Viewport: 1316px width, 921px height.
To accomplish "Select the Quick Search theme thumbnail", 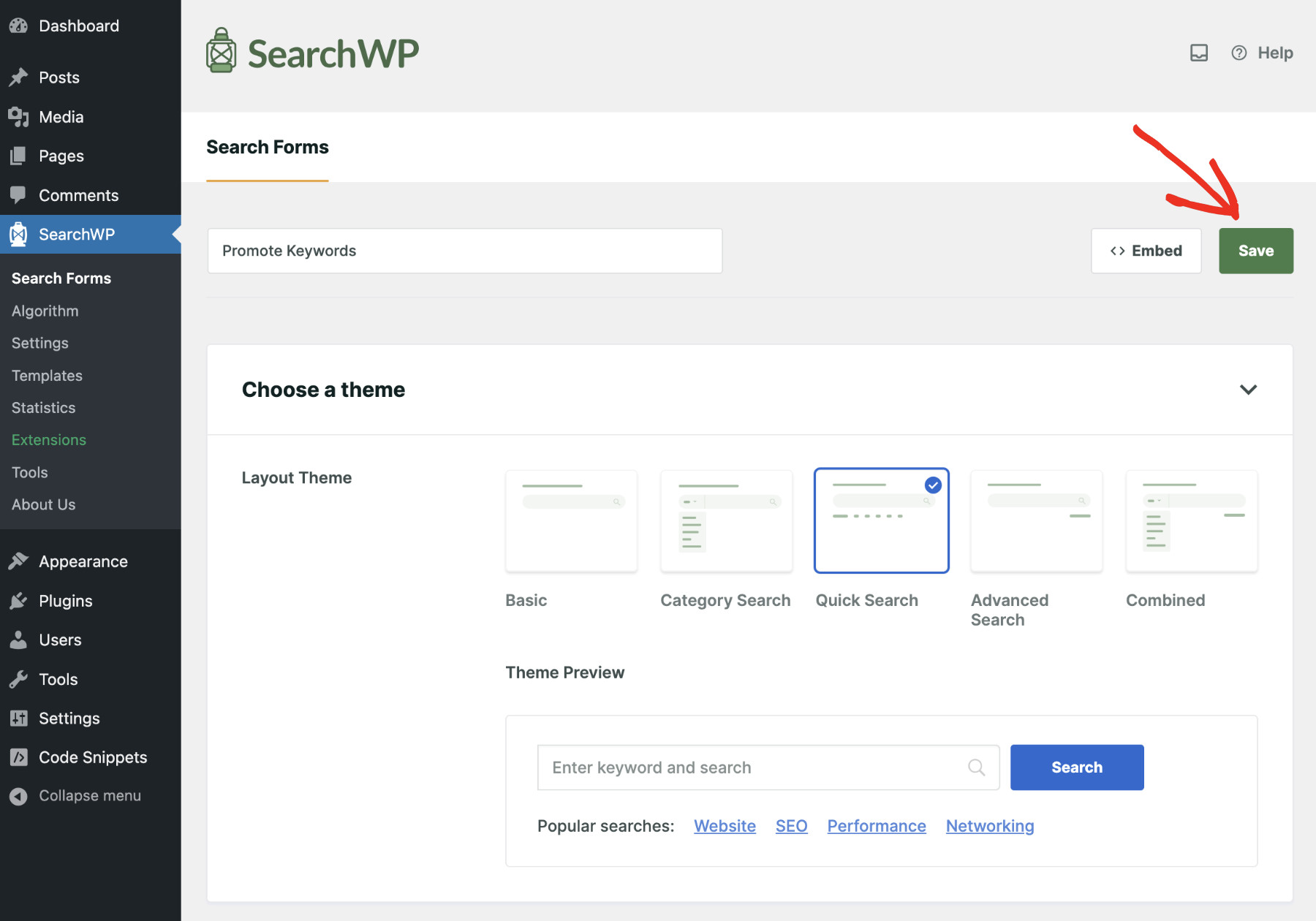I will point(882,520).
